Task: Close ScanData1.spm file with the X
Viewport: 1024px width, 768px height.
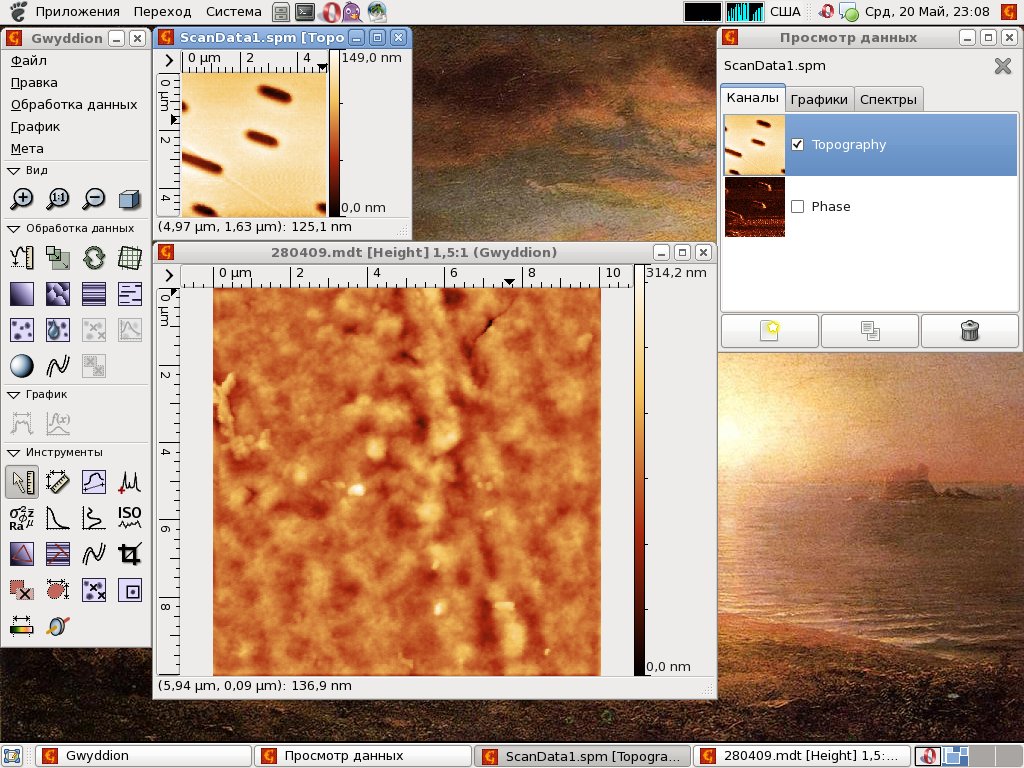Action: click(x=1002, y=66)
